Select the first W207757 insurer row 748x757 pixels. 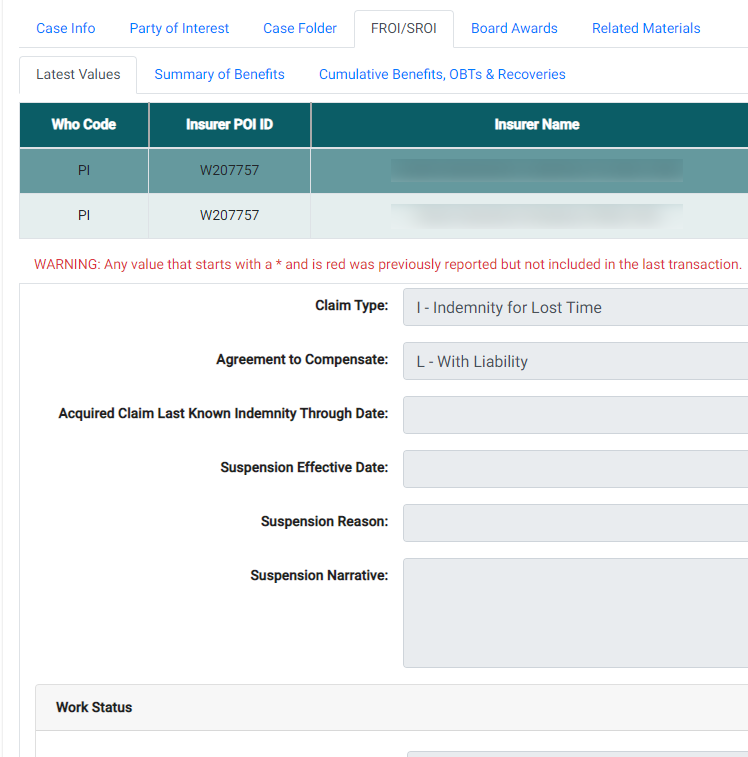[x=229, y=170]
